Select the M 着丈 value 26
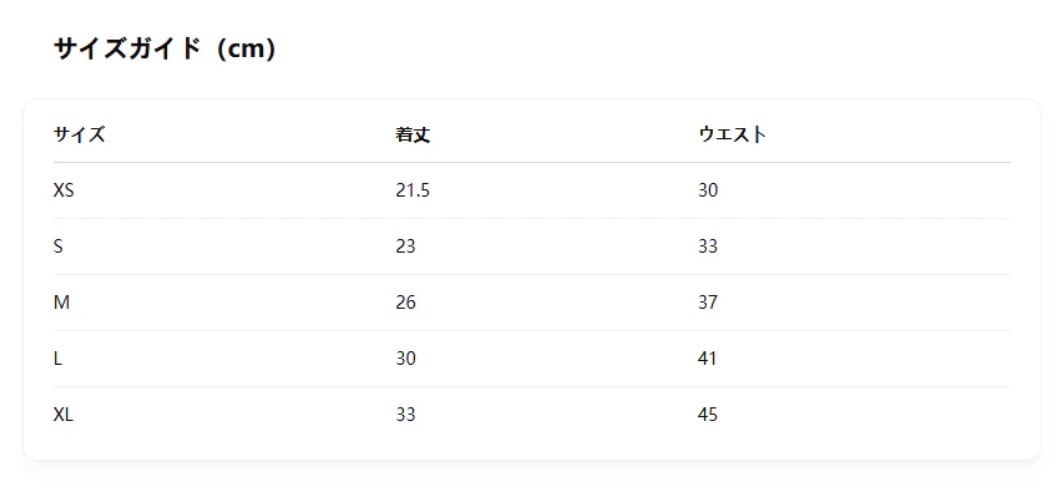The width and height of the screenshot is (1062, 499). coord(405,302)
